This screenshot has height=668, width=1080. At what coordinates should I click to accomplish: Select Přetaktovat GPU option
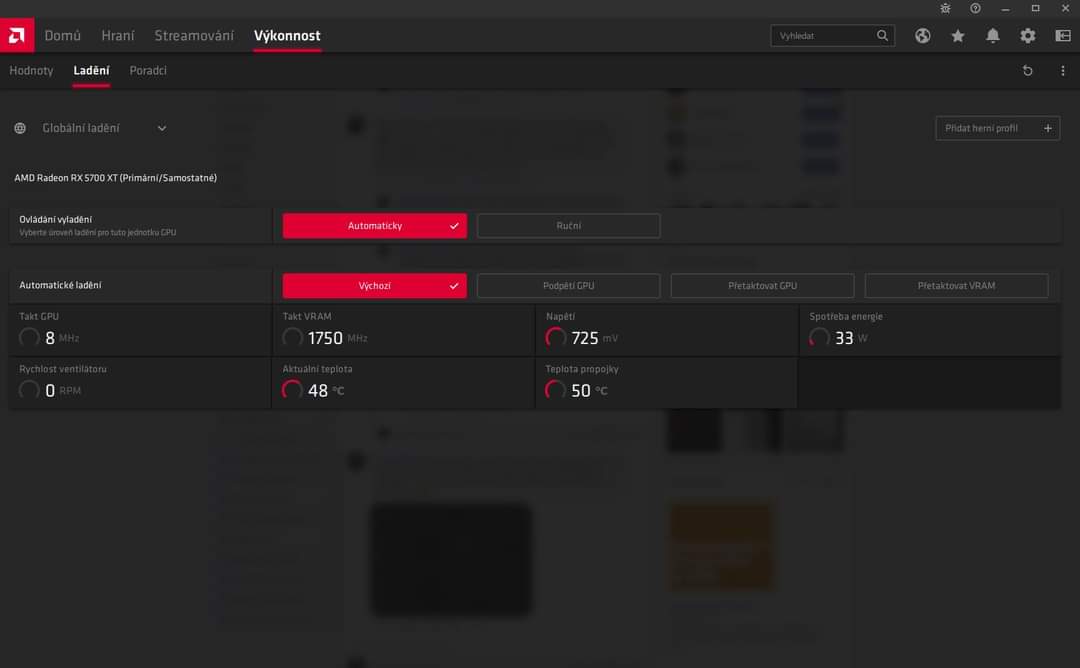[762, 286]
